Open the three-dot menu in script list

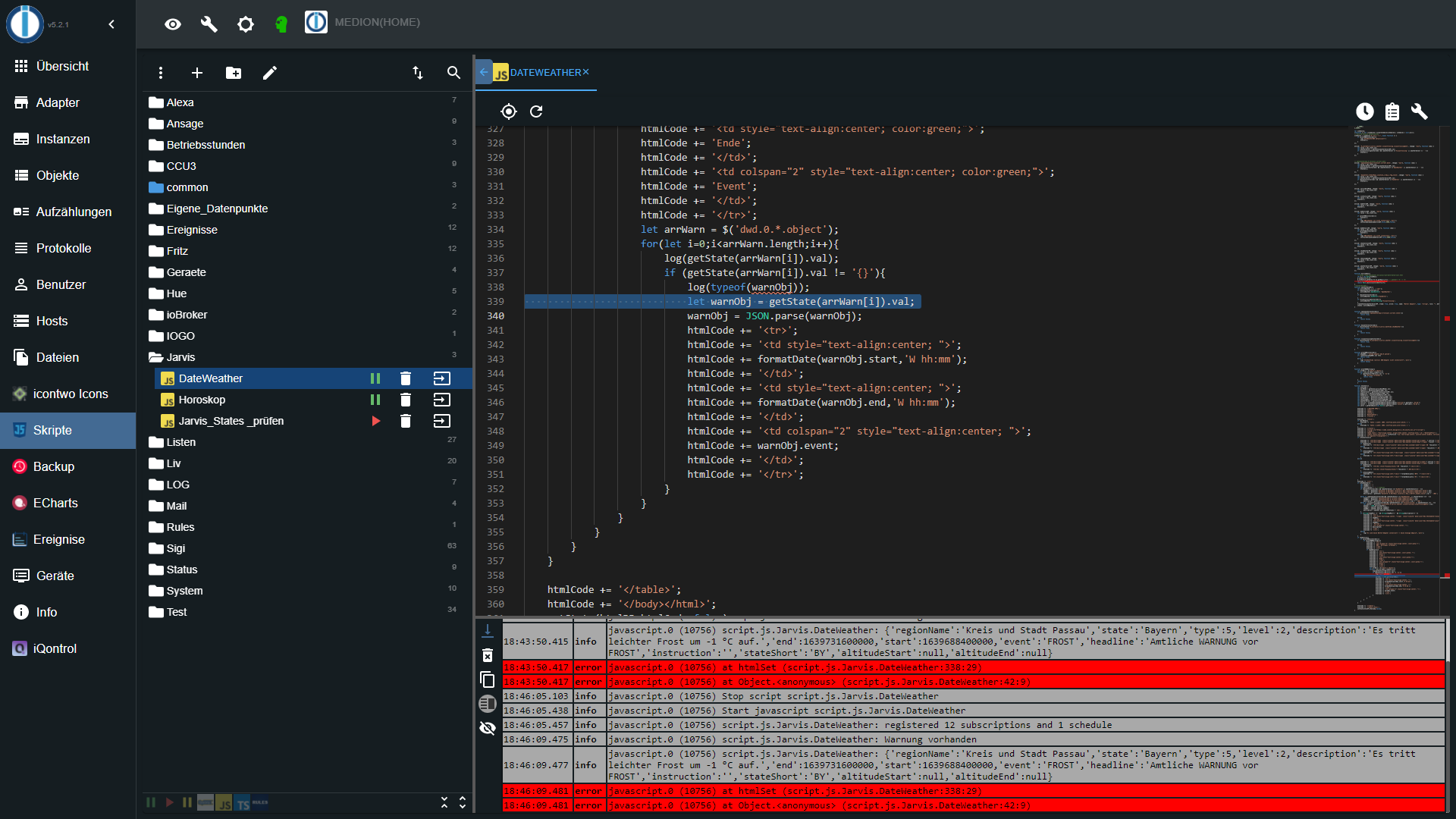tap(160, 73)
